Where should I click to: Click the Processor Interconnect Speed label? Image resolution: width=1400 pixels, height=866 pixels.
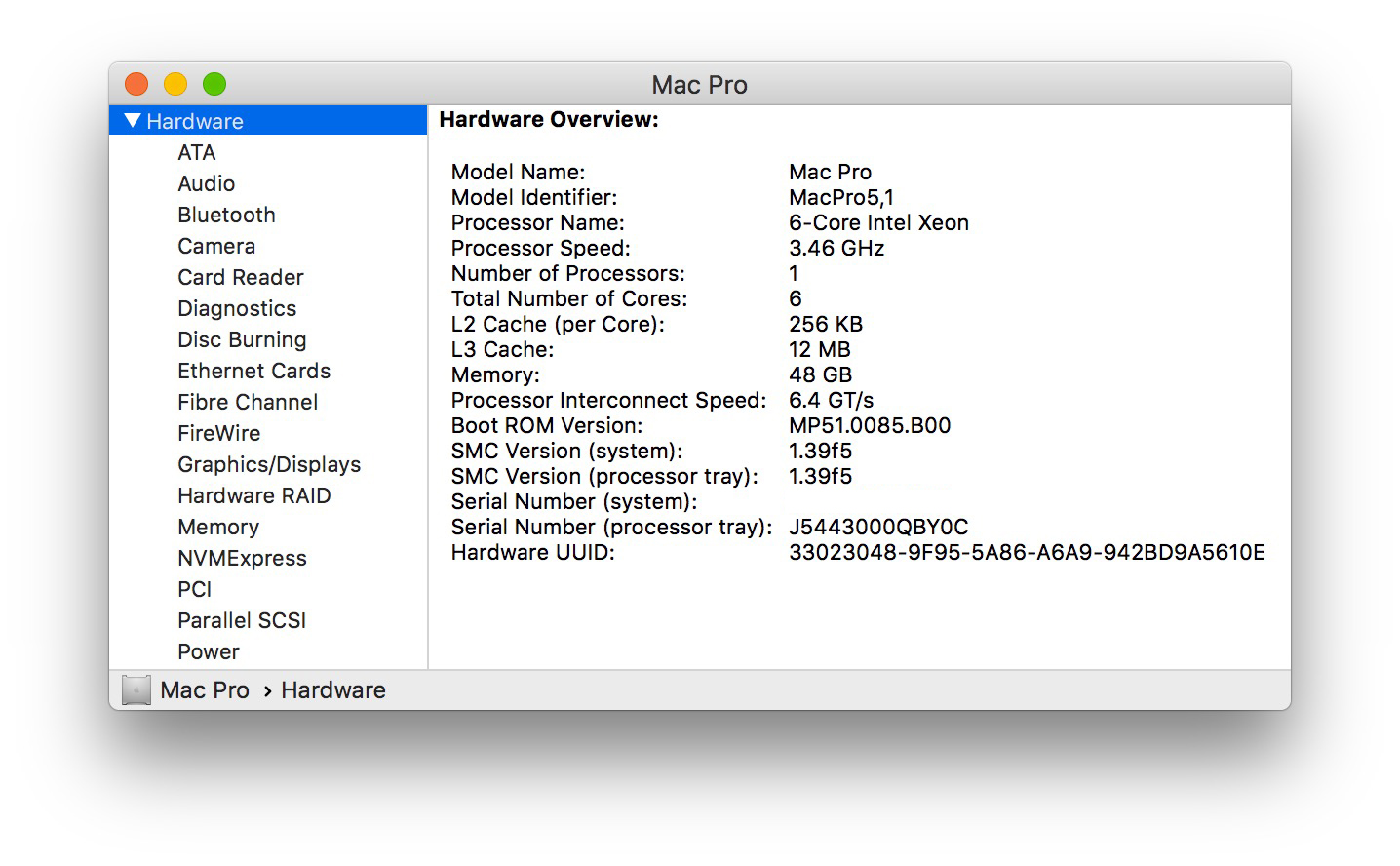pos(609,401)
